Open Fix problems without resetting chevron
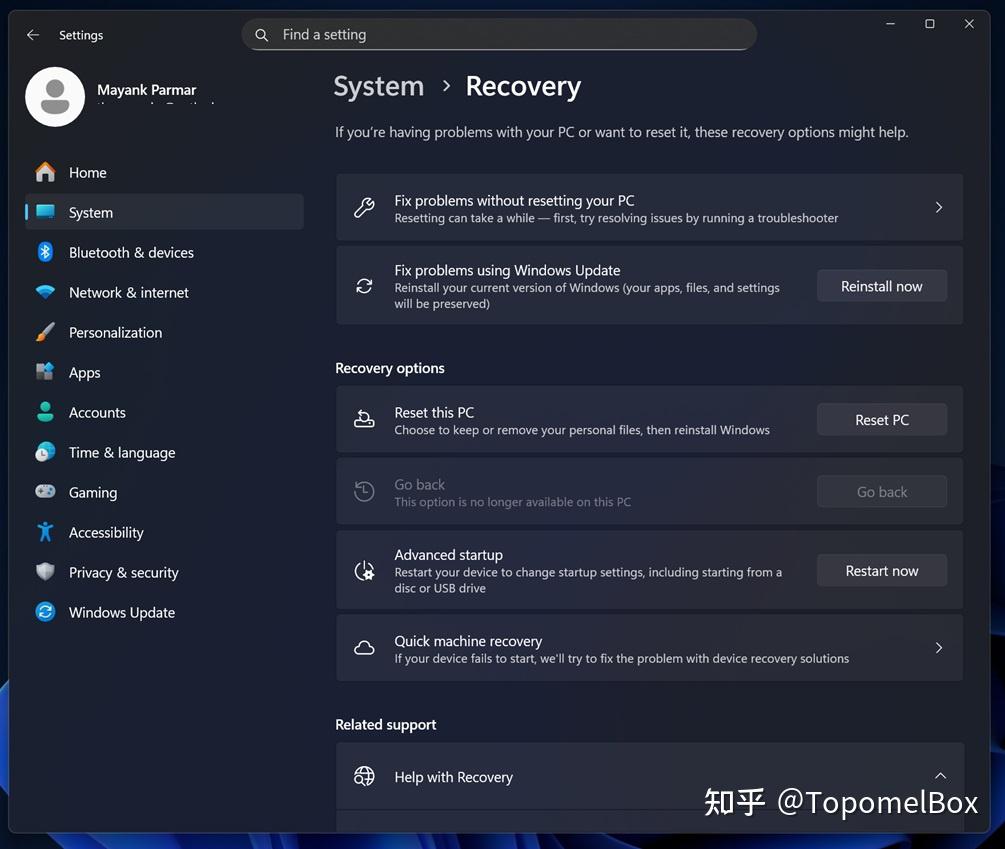Viewport: 1005px width, 849px height. click(938, 207)
